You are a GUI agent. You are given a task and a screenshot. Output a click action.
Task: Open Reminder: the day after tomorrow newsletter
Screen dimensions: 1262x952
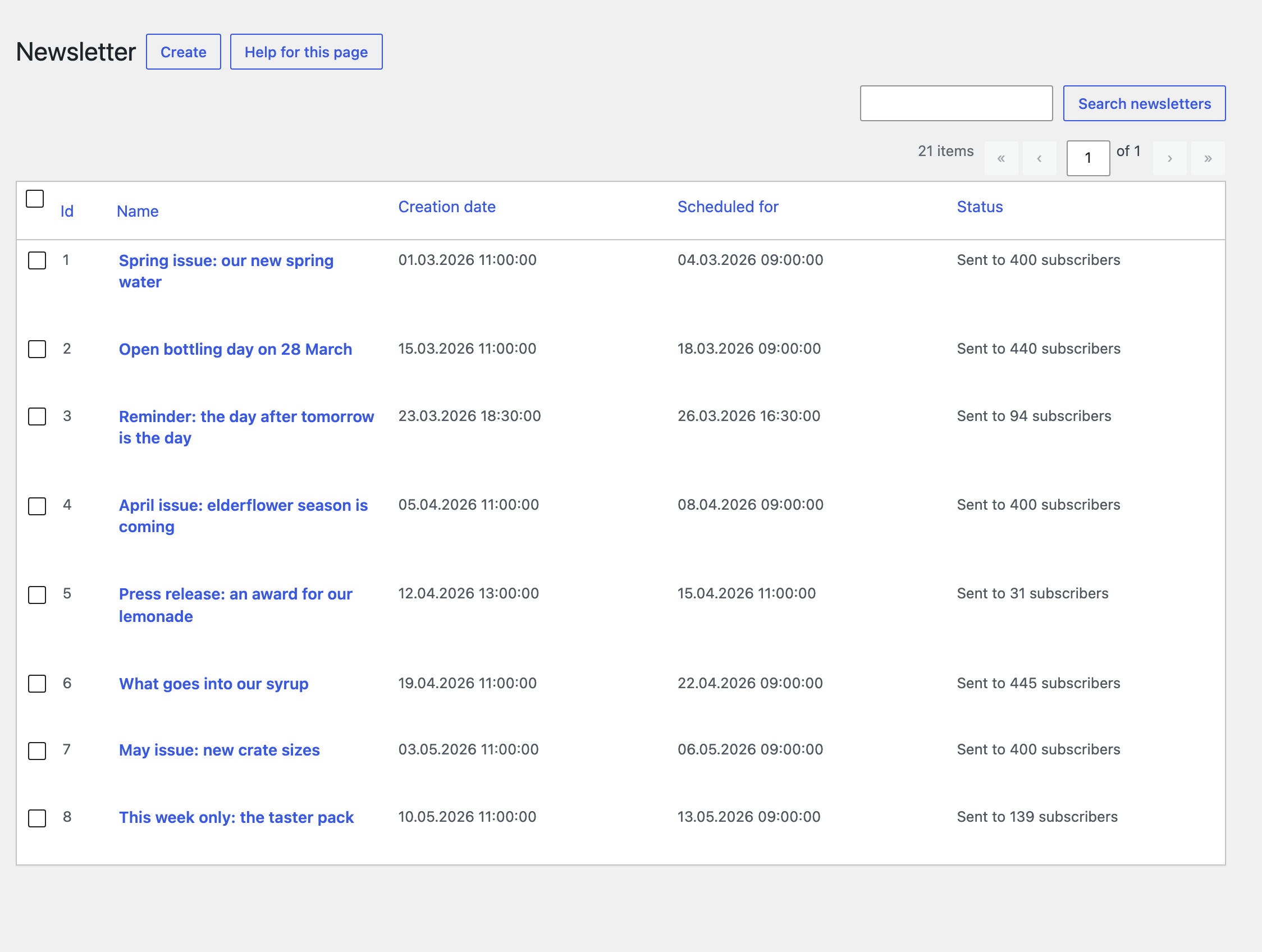pyautogui.click(x=246, y=427)
